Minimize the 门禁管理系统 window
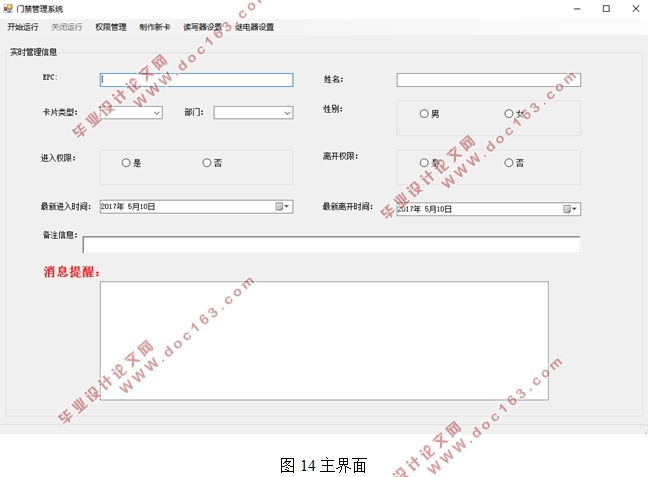 tap(577, 9)
